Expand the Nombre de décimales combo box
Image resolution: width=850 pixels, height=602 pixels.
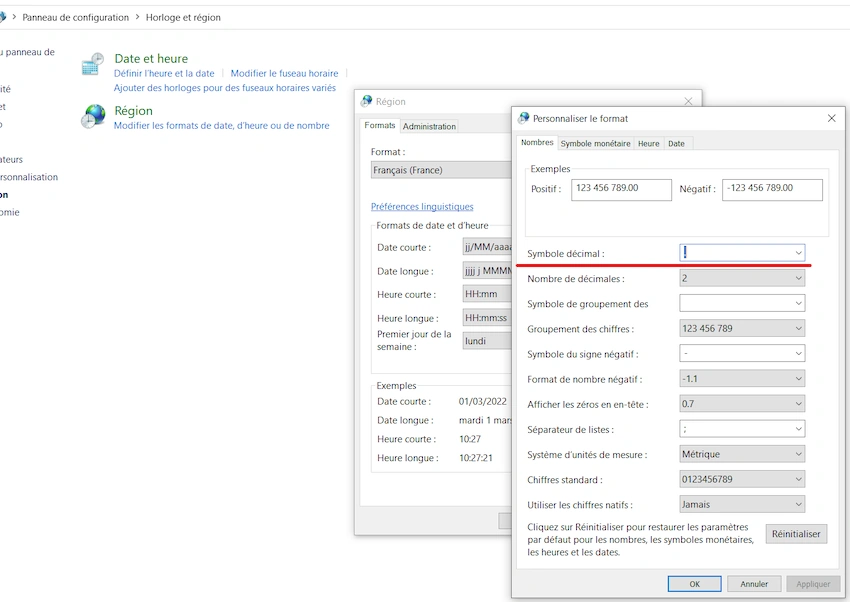742,278
